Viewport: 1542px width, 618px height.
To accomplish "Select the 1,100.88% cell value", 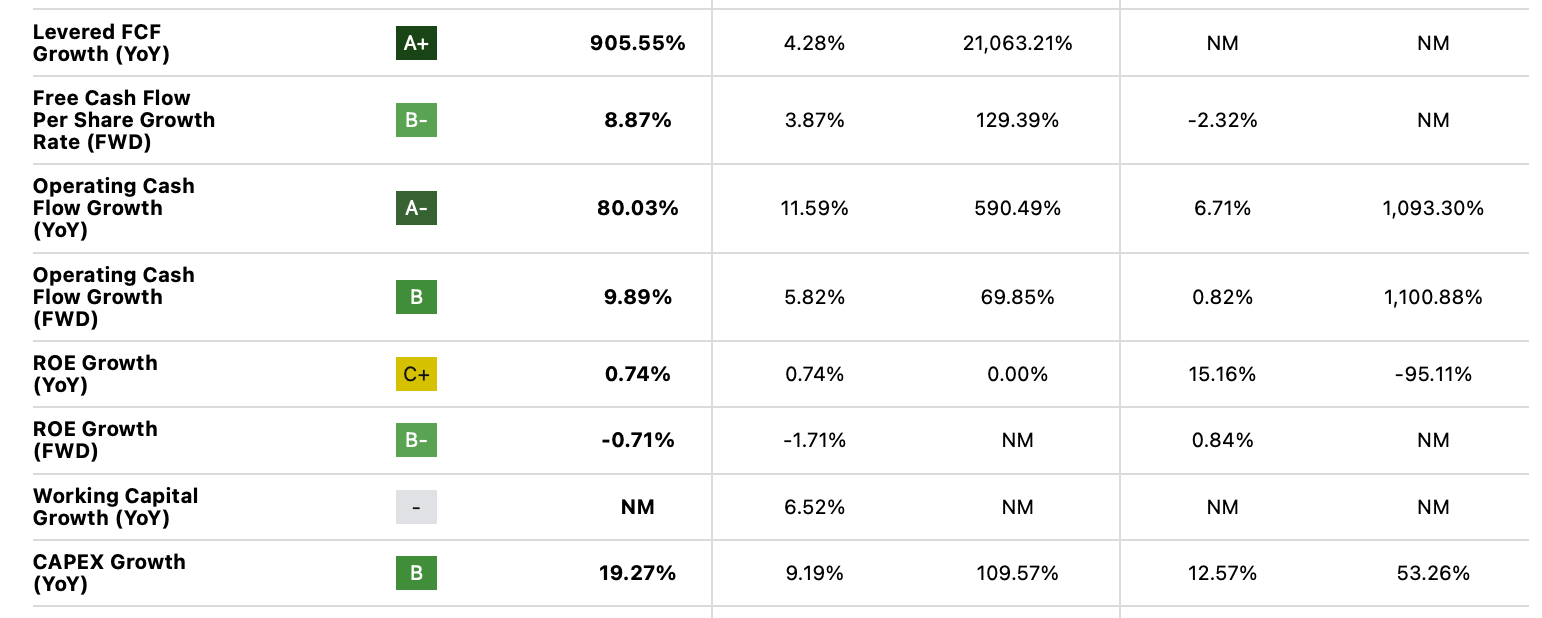I will (1433, 297).
